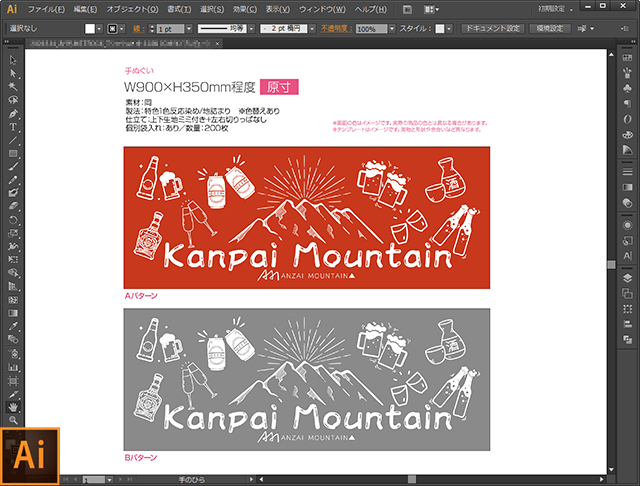
Task: Choose the Perspective Grid tool
Action: click(13, 286)
